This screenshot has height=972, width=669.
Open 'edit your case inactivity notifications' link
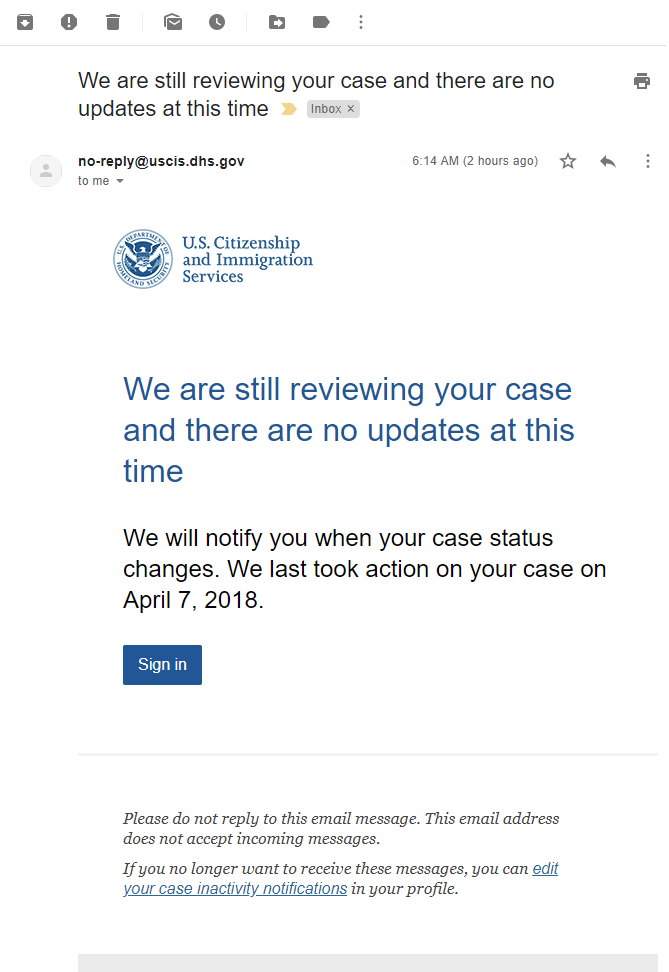tap(340, 878)
